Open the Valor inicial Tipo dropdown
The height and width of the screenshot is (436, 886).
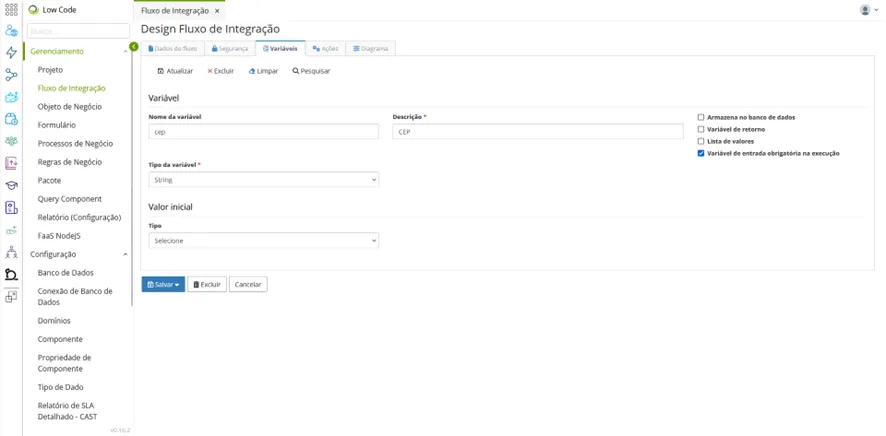(x=263, y=241)
